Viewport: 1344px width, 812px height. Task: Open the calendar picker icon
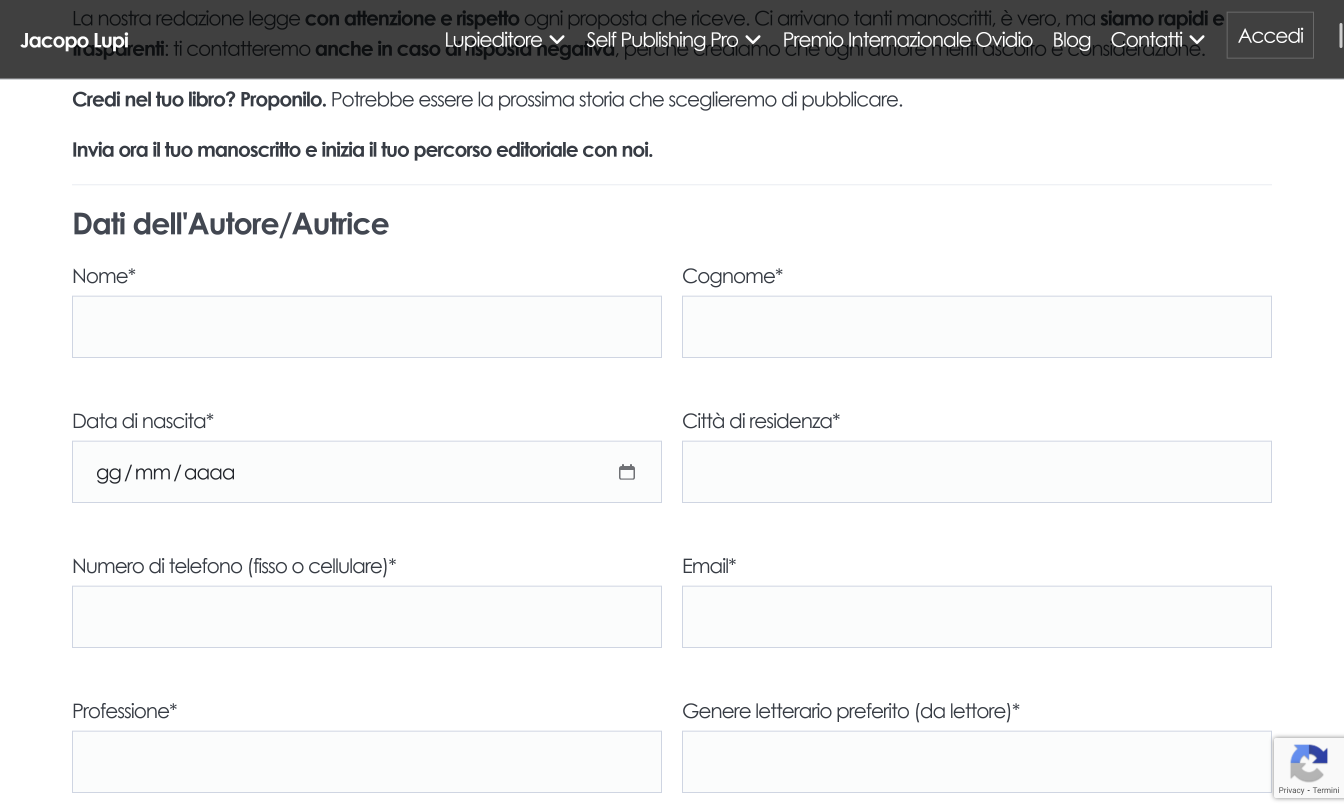[x=627, y=472]
